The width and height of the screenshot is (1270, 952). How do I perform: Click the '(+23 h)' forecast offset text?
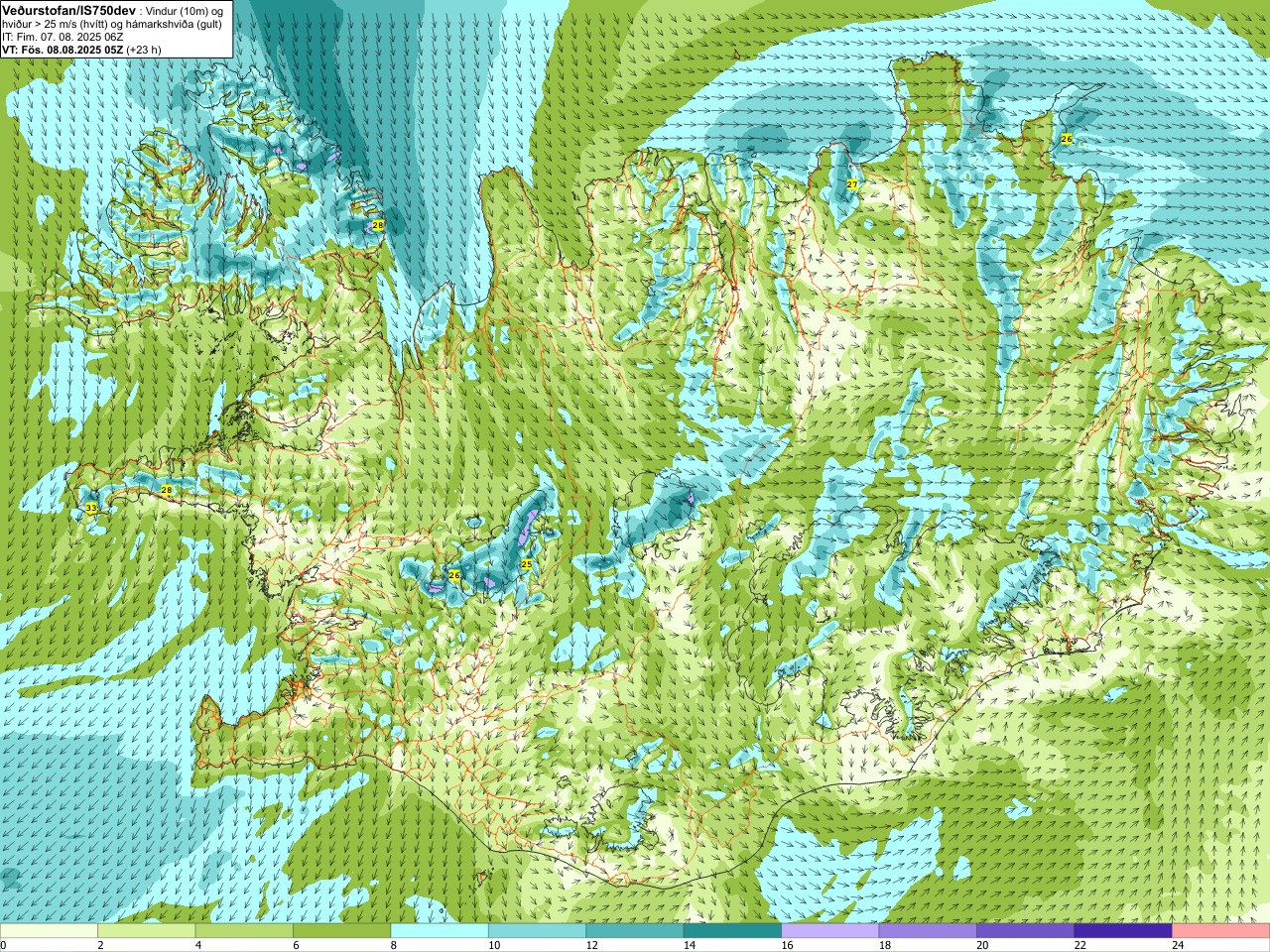click(x=144, y=50)
